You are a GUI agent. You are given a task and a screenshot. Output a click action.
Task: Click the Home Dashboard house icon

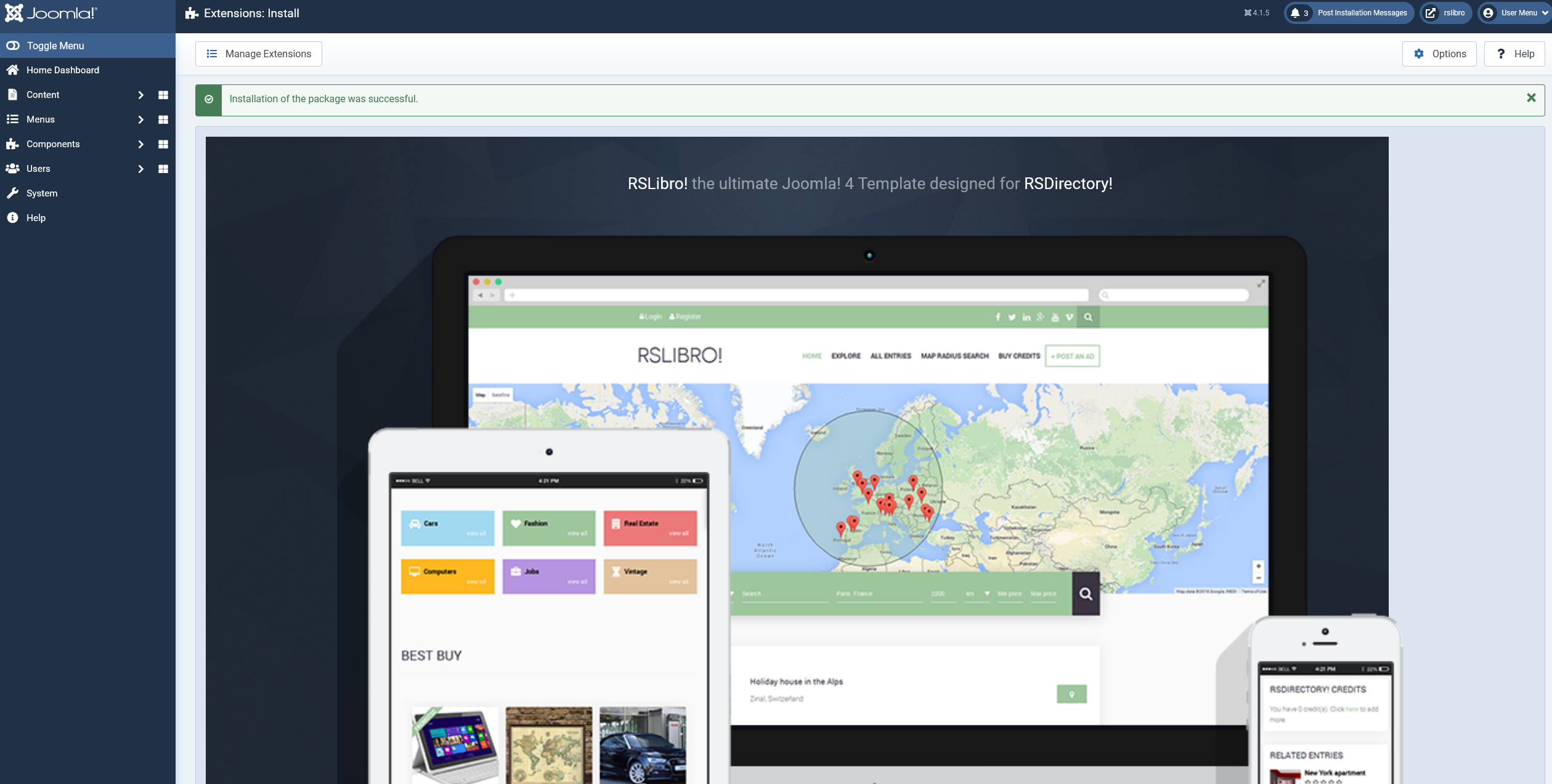[x=12, y=70]
